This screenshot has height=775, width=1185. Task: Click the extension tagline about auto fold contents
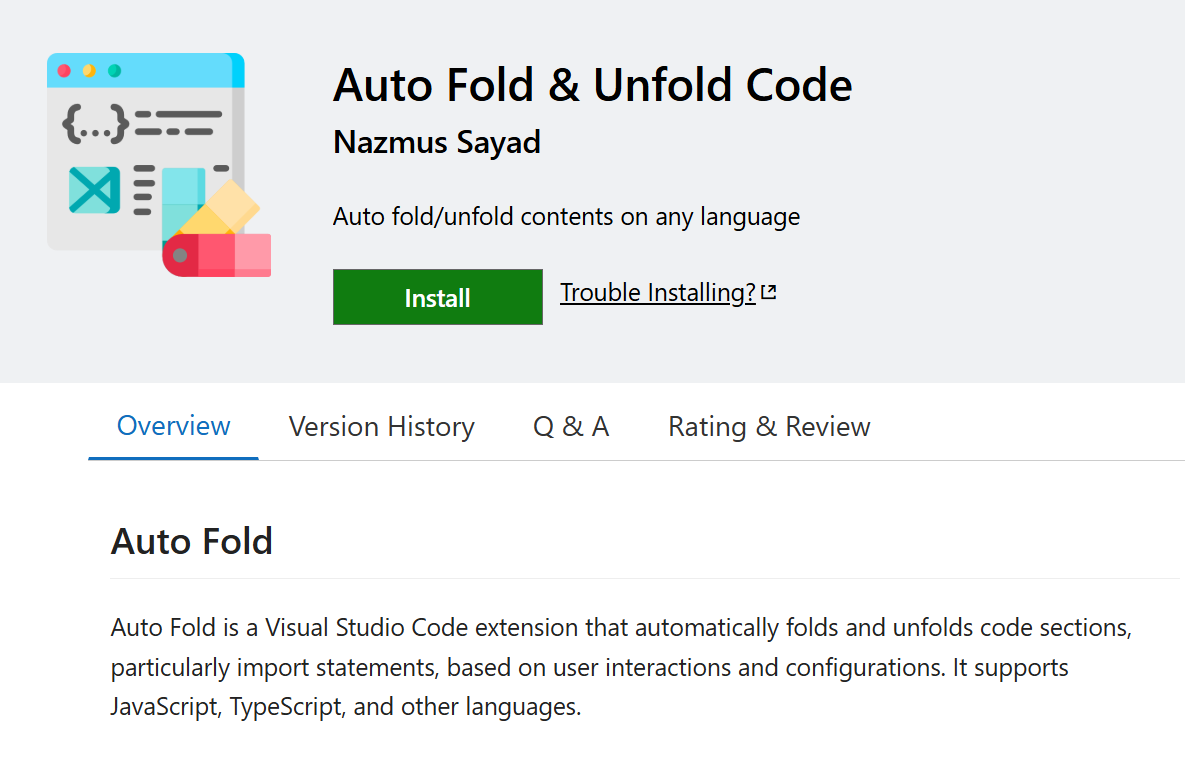[x=566, y=216]
